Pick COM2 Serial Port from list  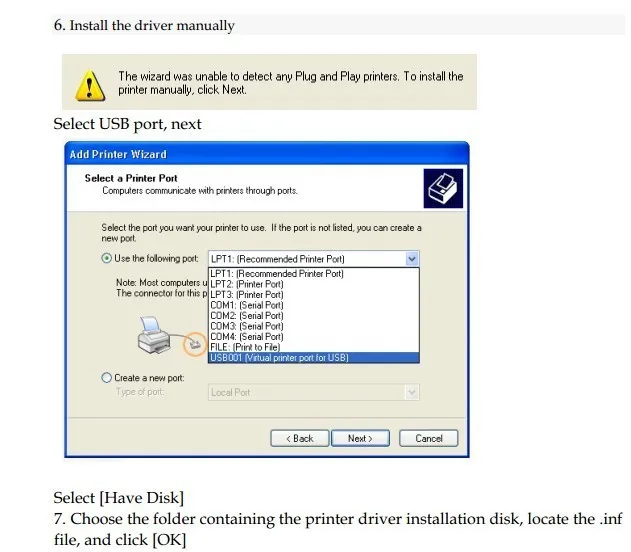tap(314, 315)
